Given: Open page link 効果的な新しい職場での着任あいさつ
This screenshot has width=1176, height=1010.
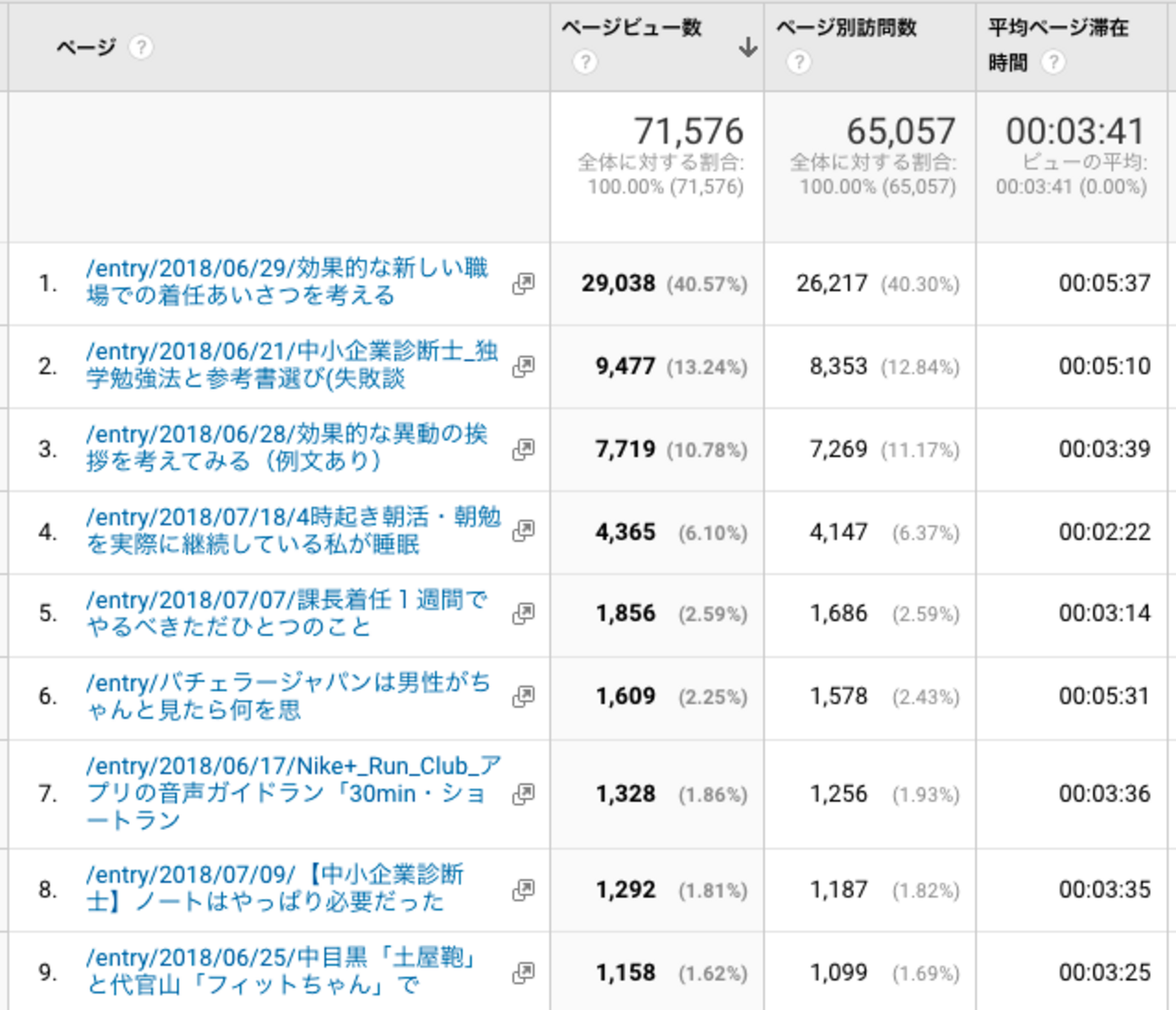Looking at the screenshot, I should [287, 281].
